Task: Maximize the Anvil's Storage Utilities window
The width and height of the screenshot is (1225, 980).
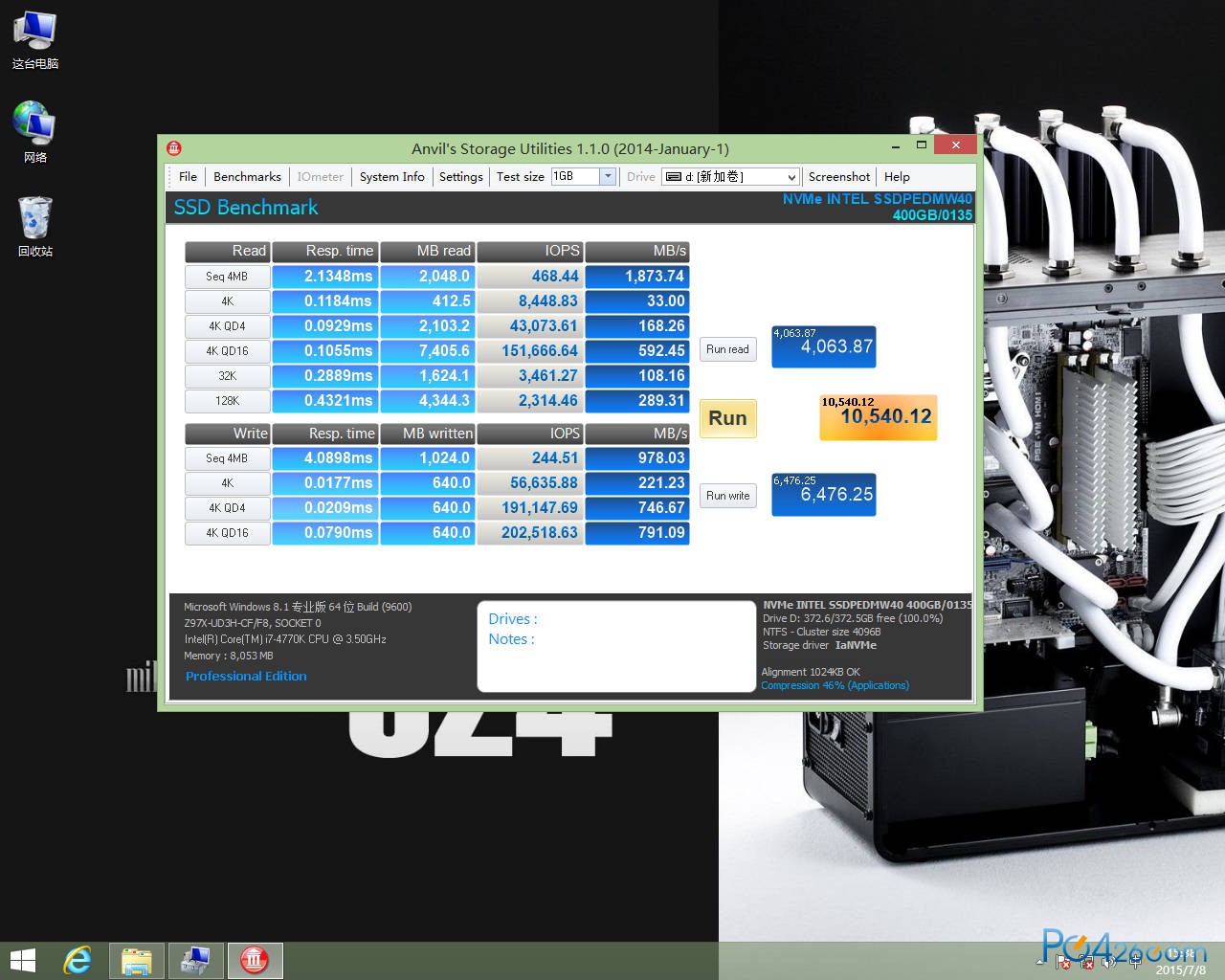Action: [921, 145]
